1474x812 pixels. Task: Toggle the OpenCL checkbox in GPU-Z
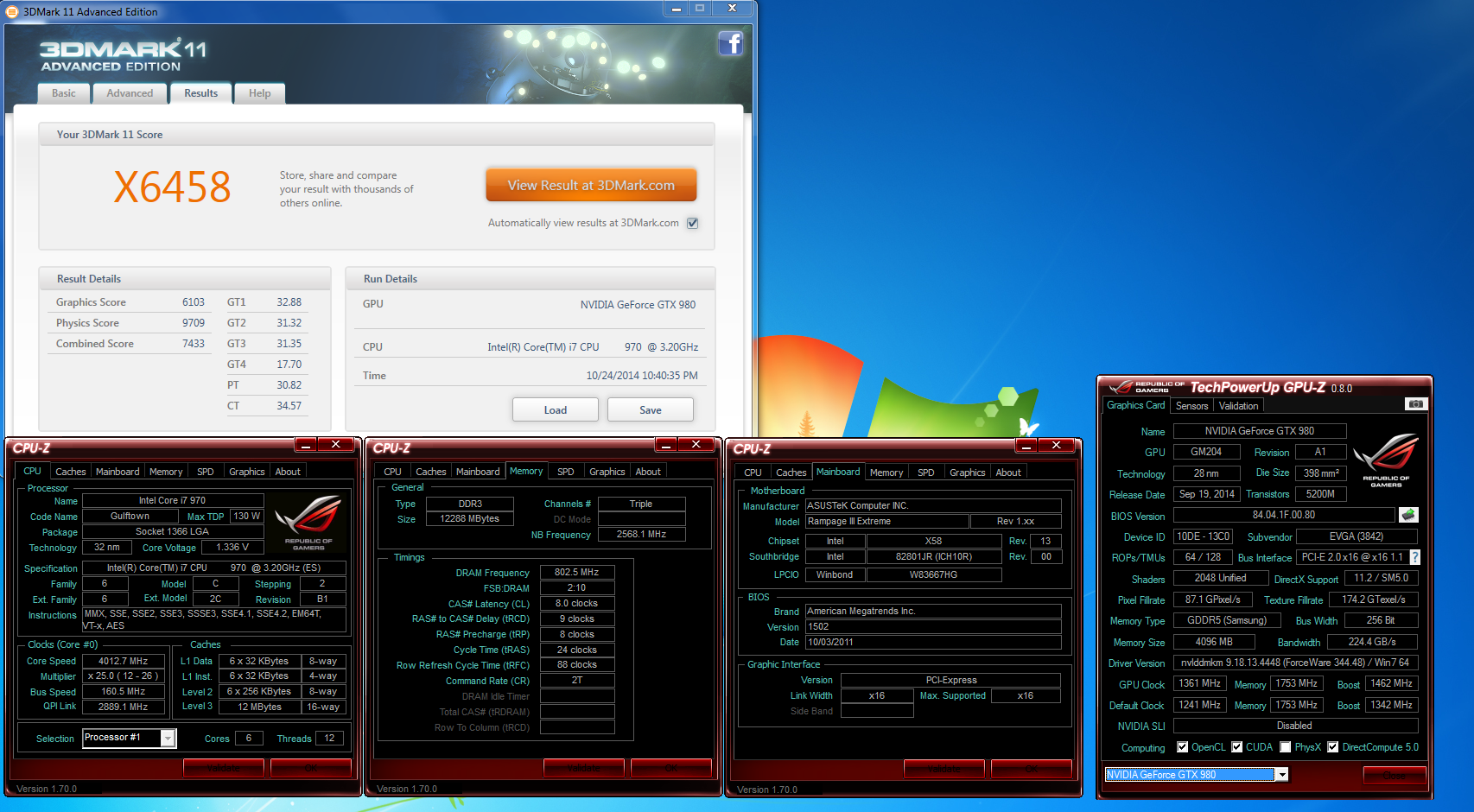click(x=1182, y=747)
